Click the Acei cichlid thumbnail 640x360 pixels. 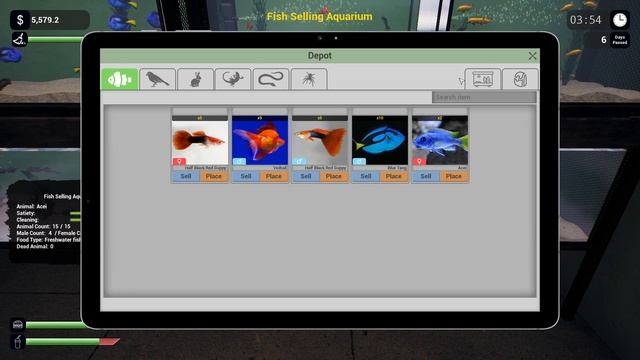coord(440,140)
